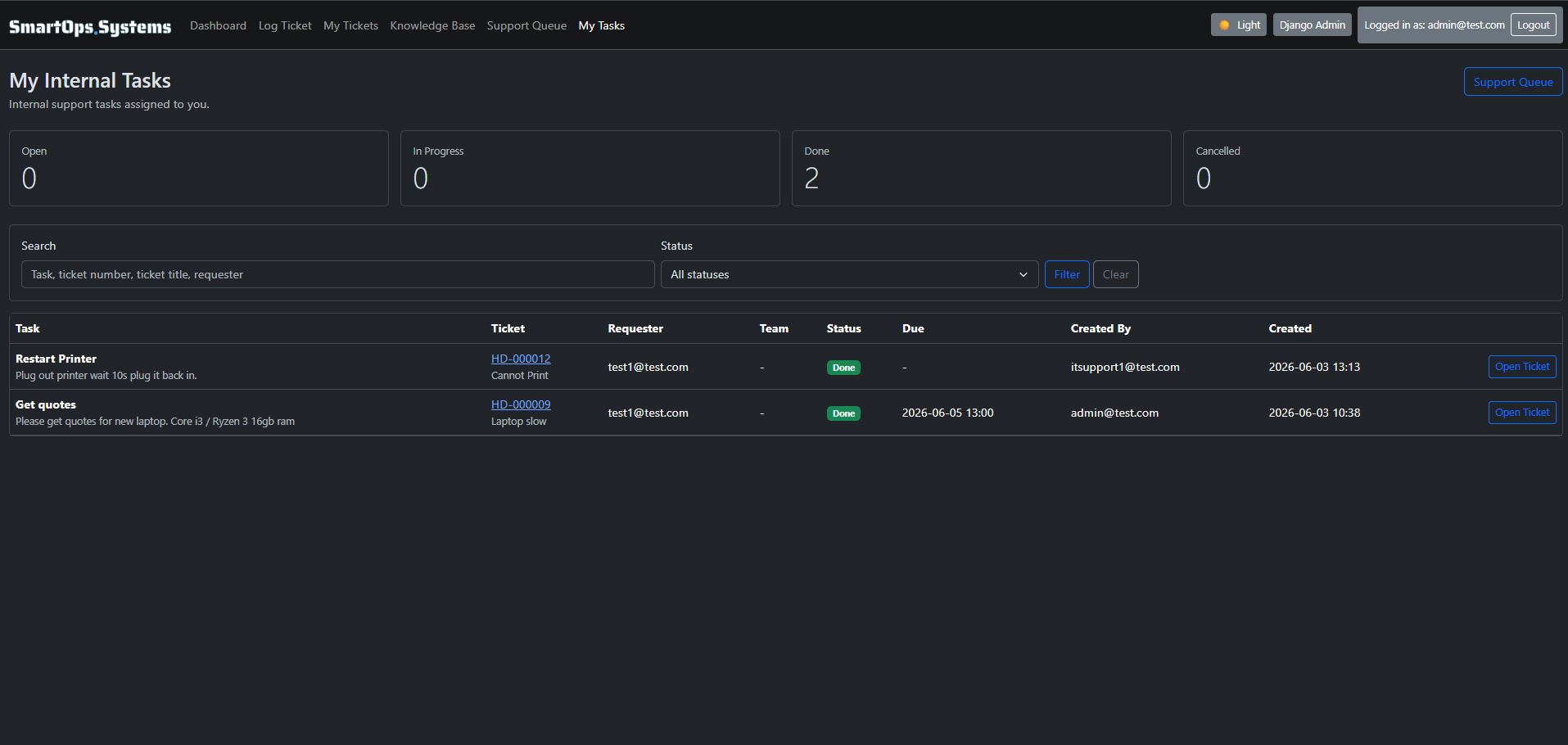
Task: Click Done badge in Get quotes row
Action: click(843, 413)
